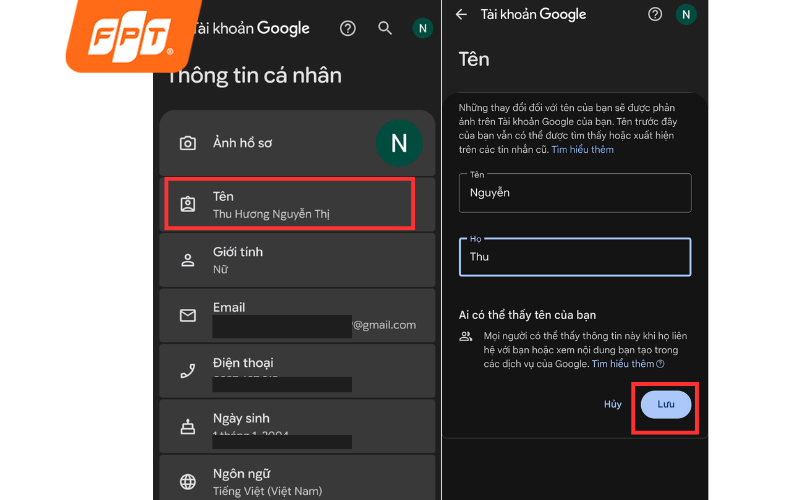Tap the globe icon beside Ngôn ngữ
The image size is (800, 500).
[188, 482]
